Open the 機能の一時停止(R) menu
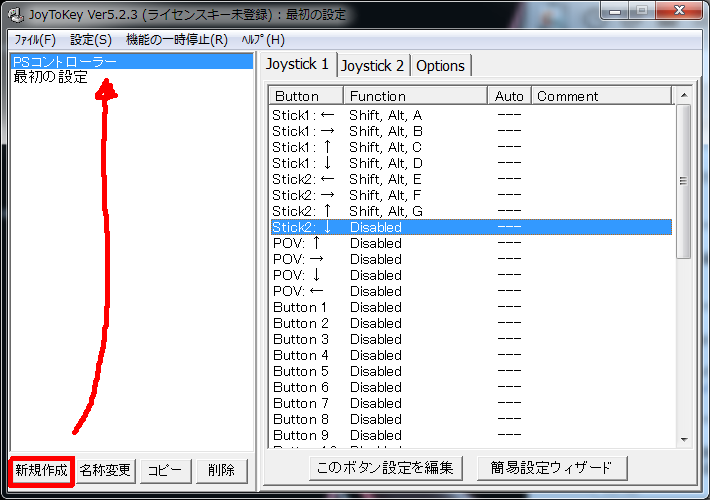710x500 pixels. pos(177,40)
